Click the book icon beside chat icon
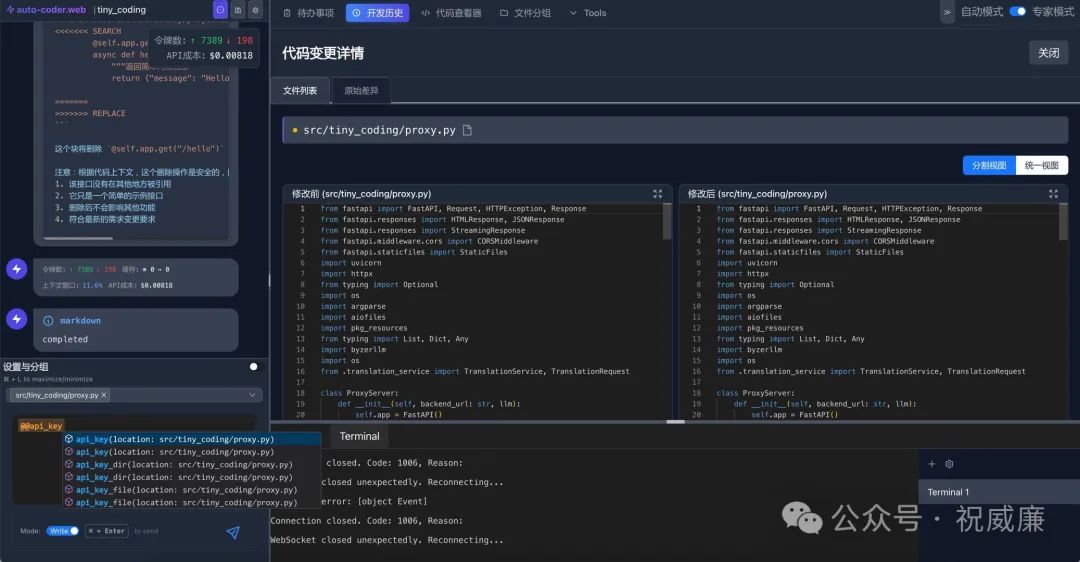 click(238, 10)
